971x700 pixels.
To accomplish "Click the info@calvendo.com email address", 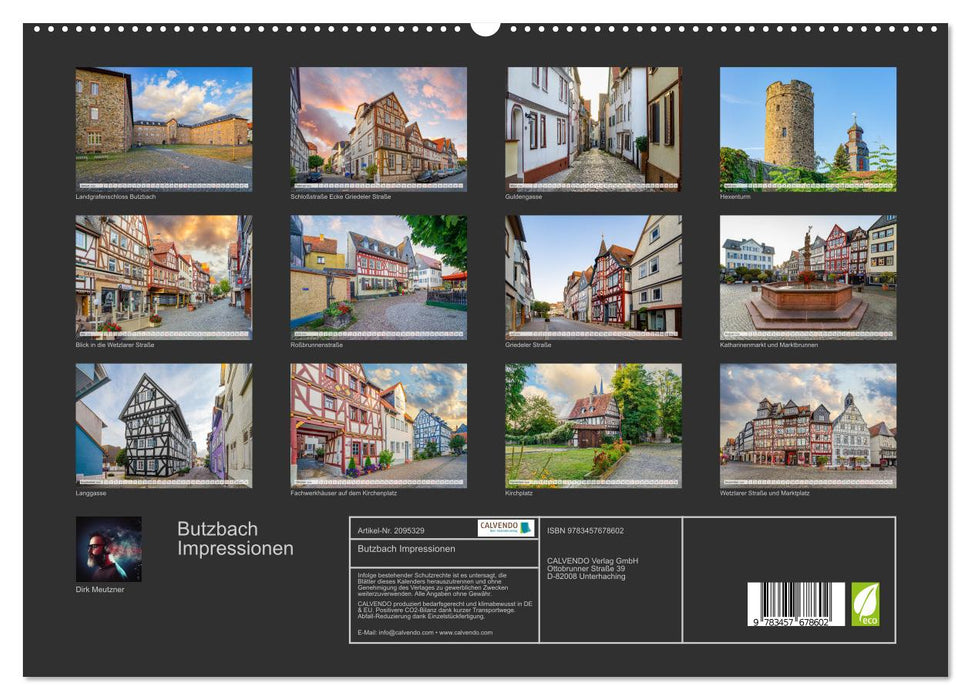I will pyautogui.click(x=404, y=633).
